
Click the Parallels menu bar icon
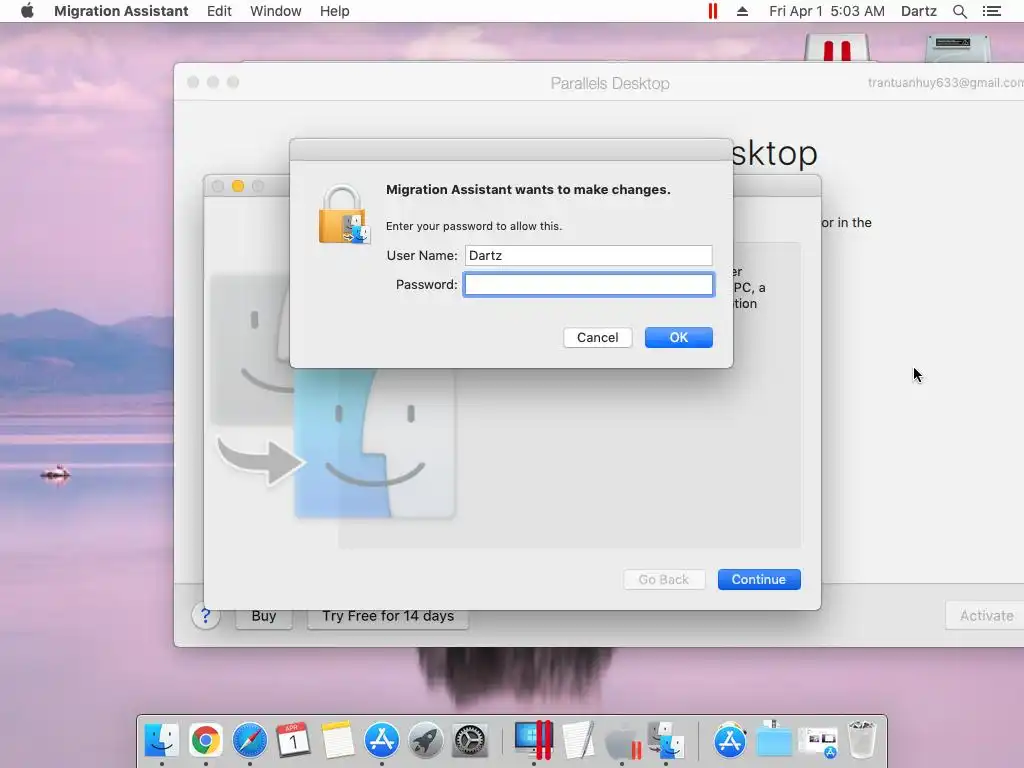point(712,11)
